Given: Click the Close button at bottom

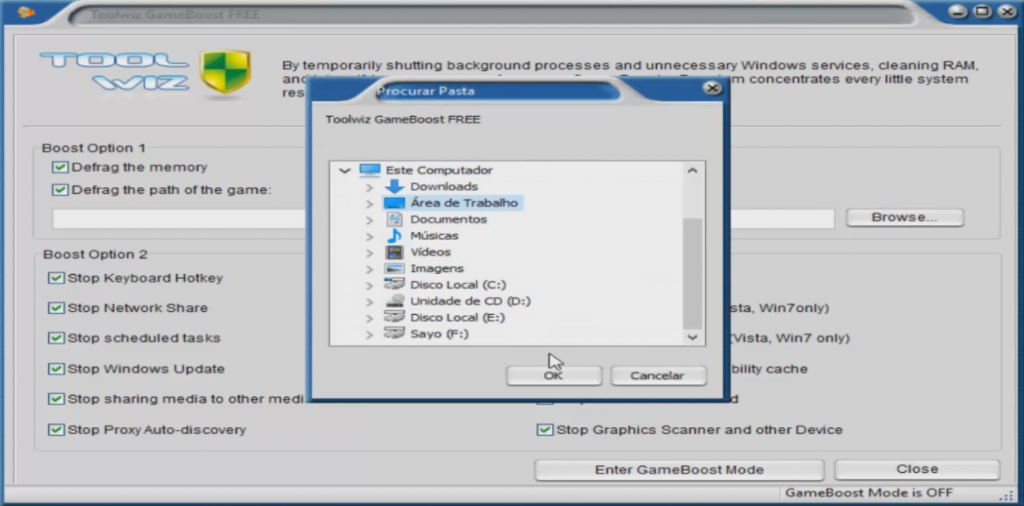Looking at the screenshot, I should click(917, 469).
